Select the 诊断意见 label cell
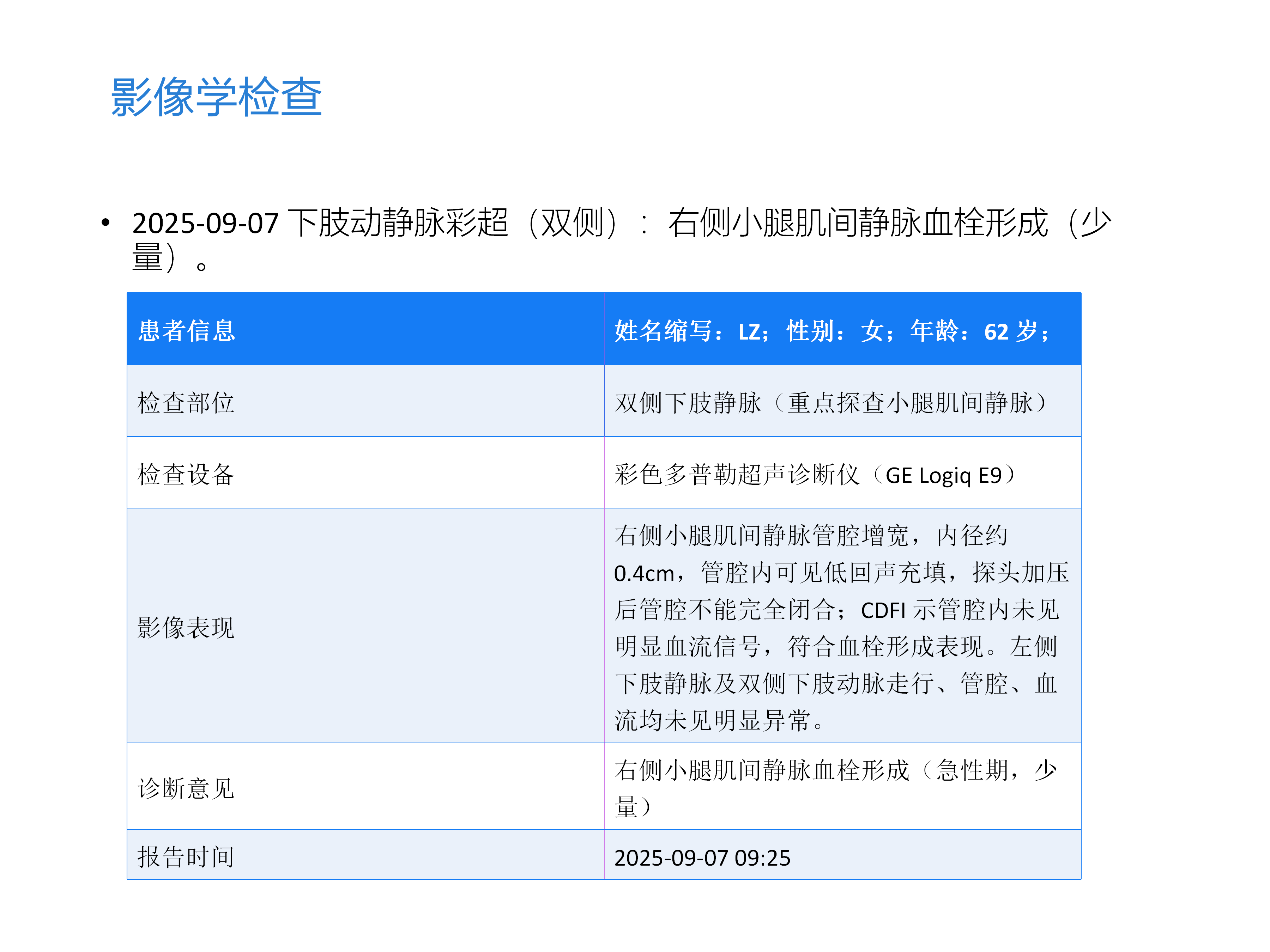1270x952 pixels. point(186,788)
